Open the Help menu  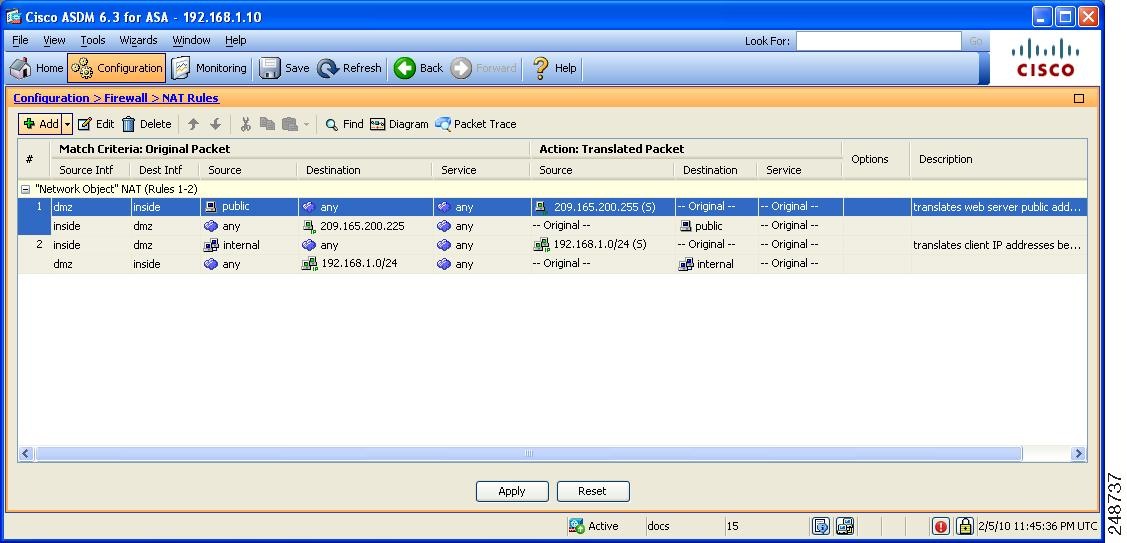click(236, 40)
